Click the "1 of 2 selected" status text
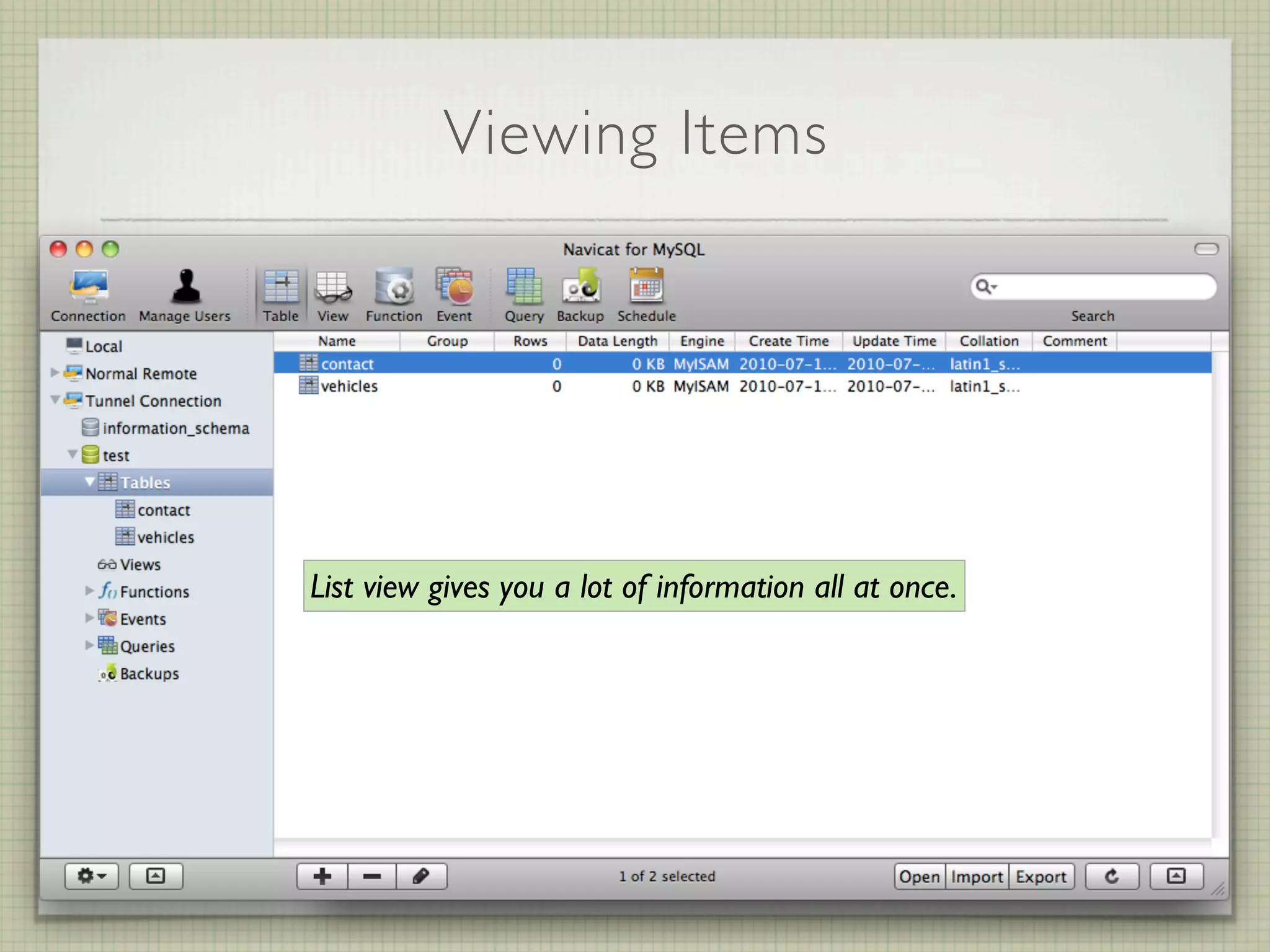This screenshot has height=952, width=1270. click(x=667, y=876)
